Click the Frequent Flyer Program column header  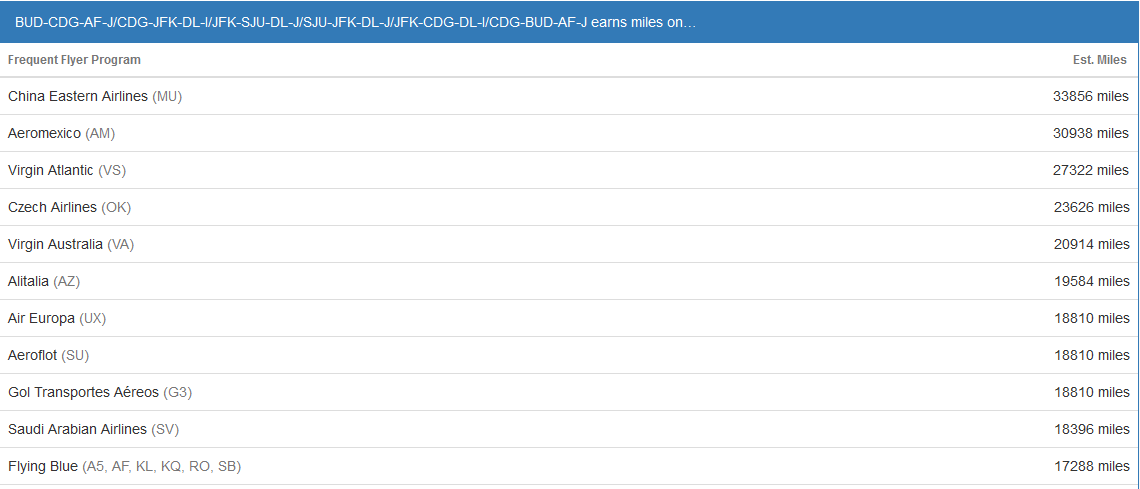point(74,60)
